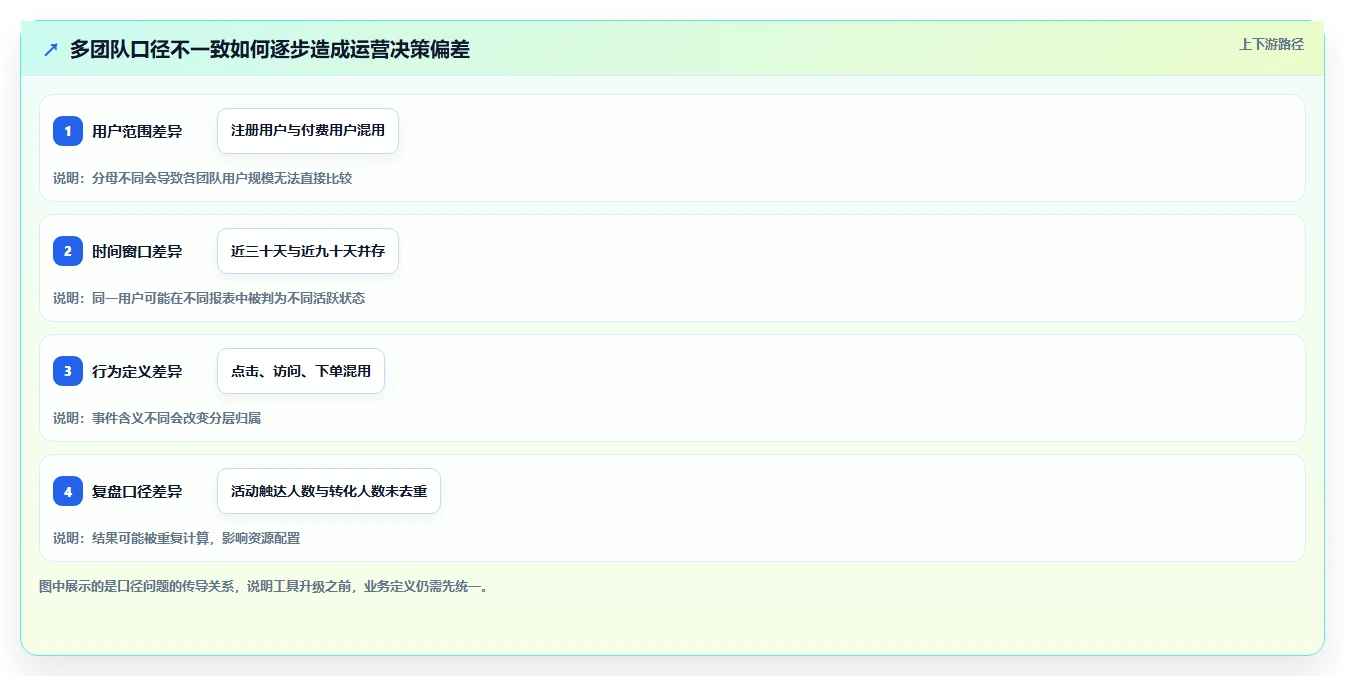Click the title 多团队口径不一致如何逐步造成运营决策偏差
The image size is (1345, 676).
[x=270, y=49]
